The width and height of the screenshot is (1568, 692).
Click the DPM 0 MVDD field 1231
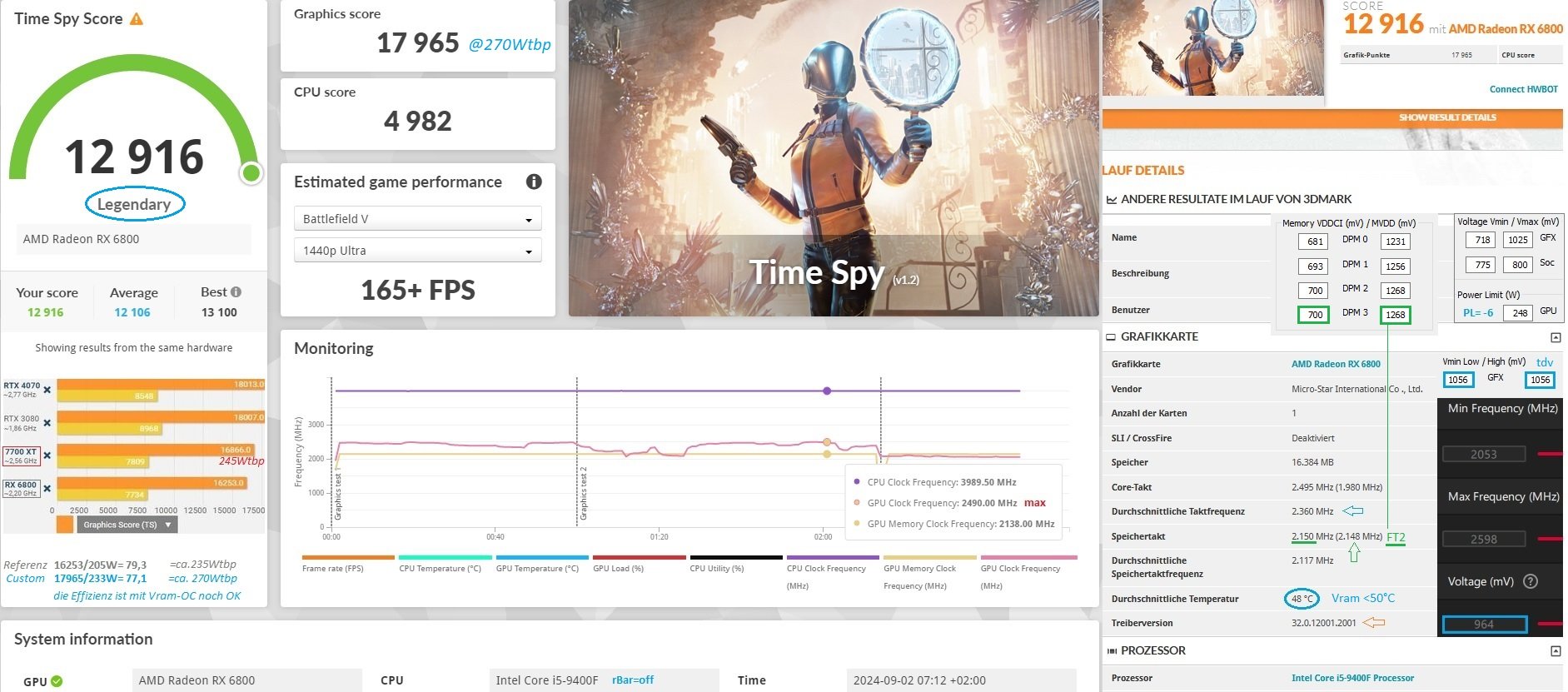[x=1396, y=241]
